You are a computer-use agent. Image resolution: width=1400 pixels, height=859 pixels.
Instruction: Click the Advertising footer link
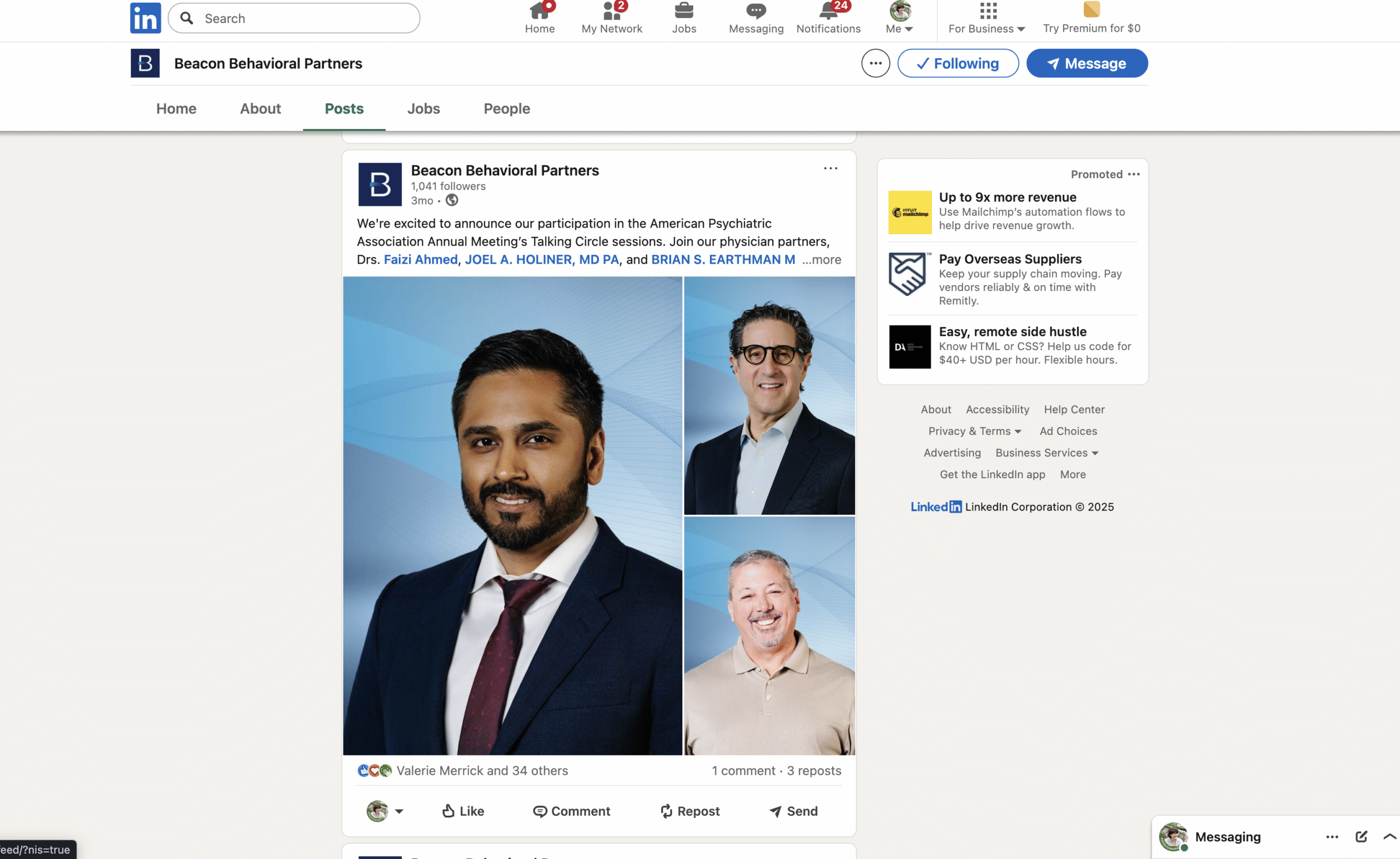(x=952, y=452)
